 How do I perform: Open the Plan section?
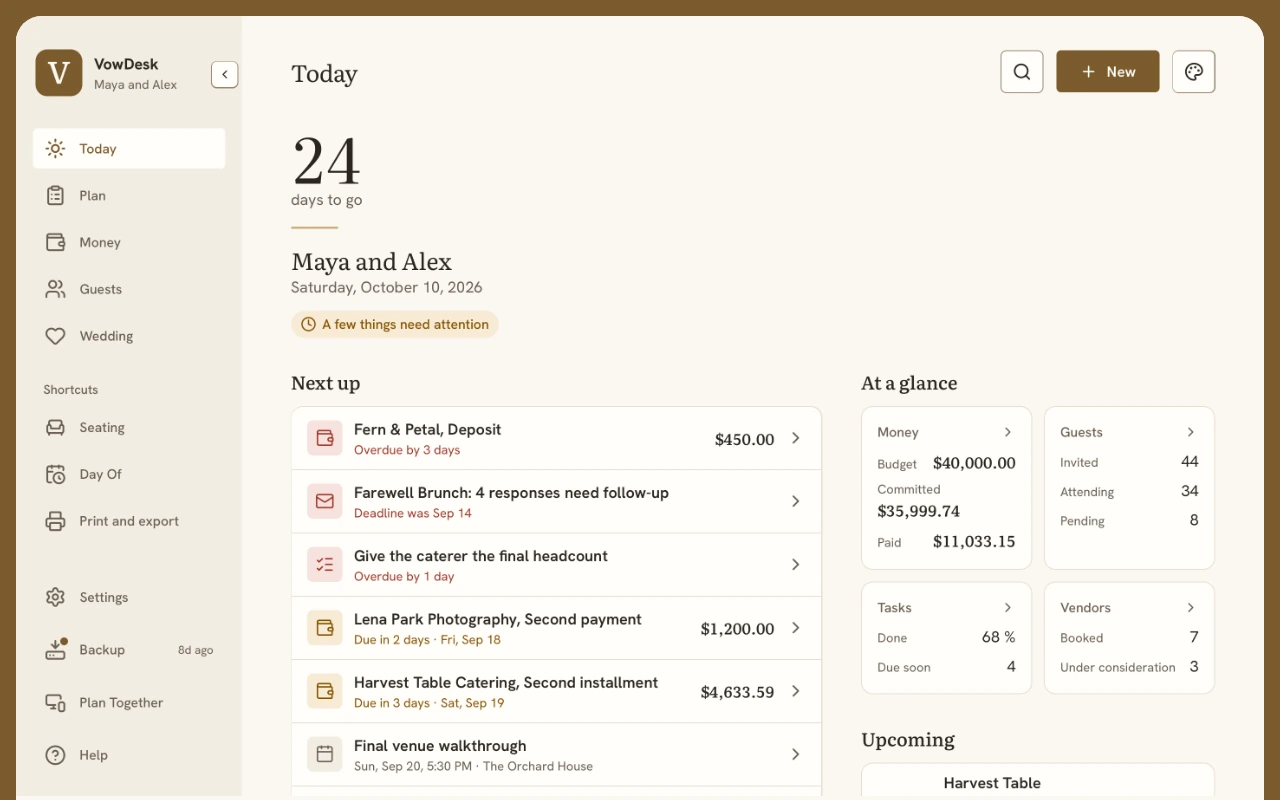[x=129, y=195]
